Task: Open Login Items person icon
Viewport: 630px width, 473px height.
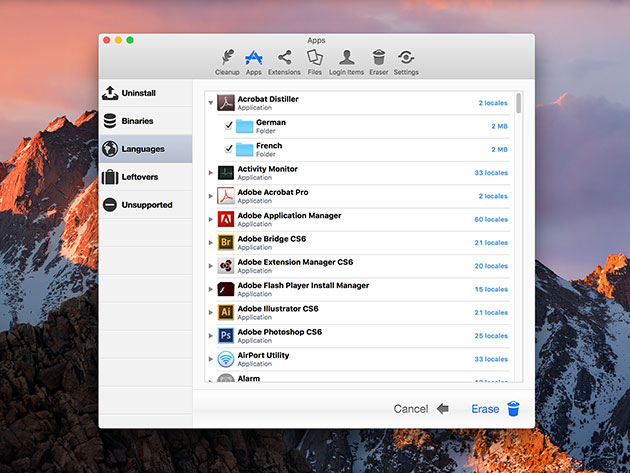Action: (x=346, y=62)
